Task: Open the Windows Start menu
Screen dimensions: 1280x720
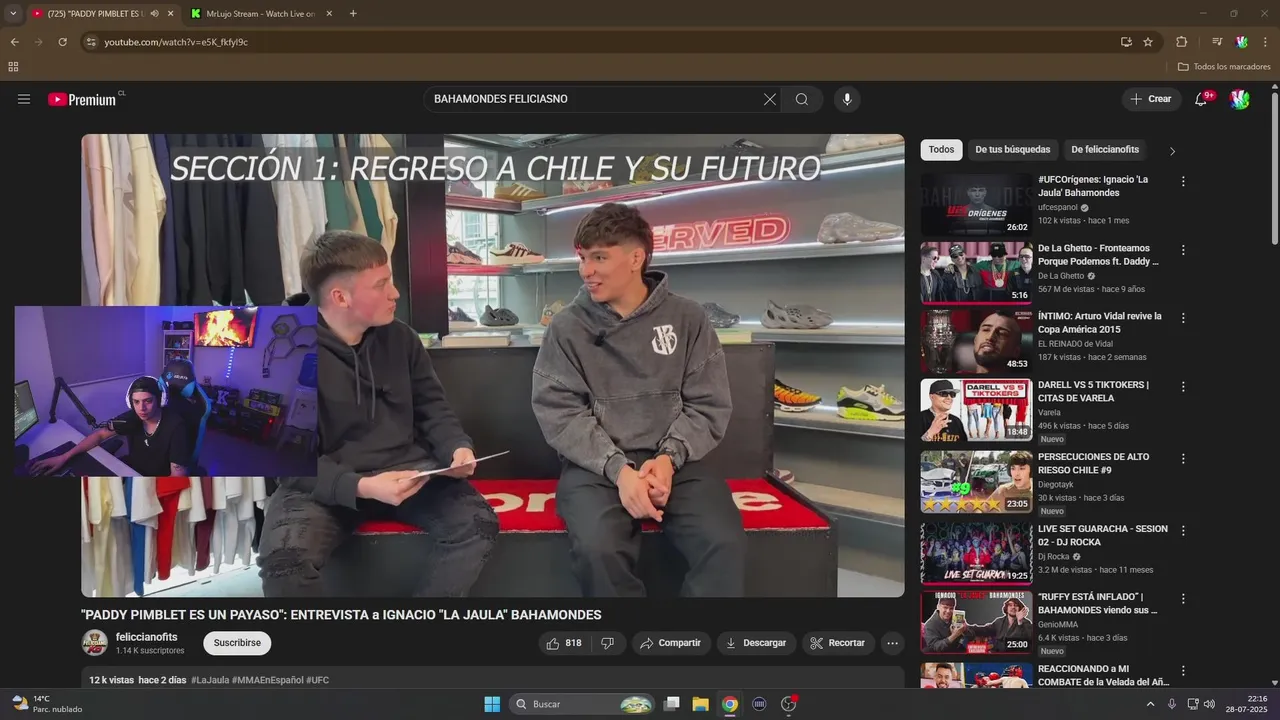Action: coord(492,704)
